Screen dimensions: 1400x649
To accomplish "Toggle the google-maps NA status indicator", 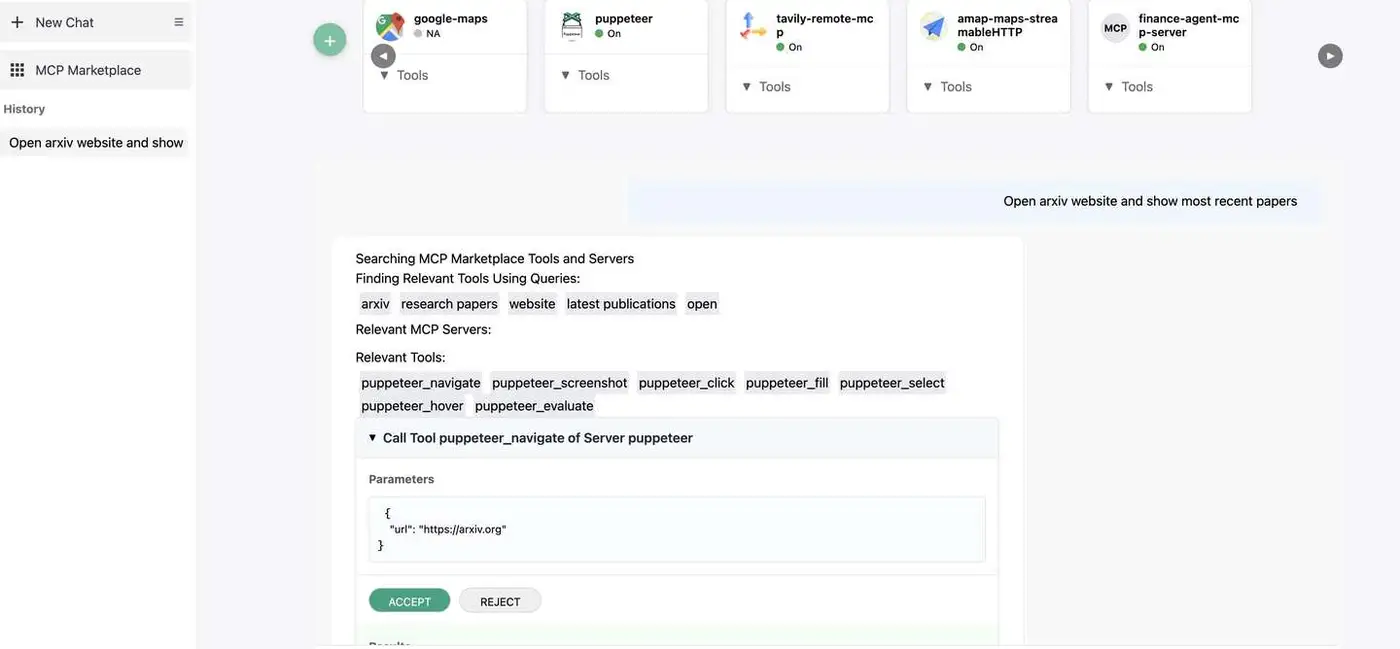I will coord(418,33).
